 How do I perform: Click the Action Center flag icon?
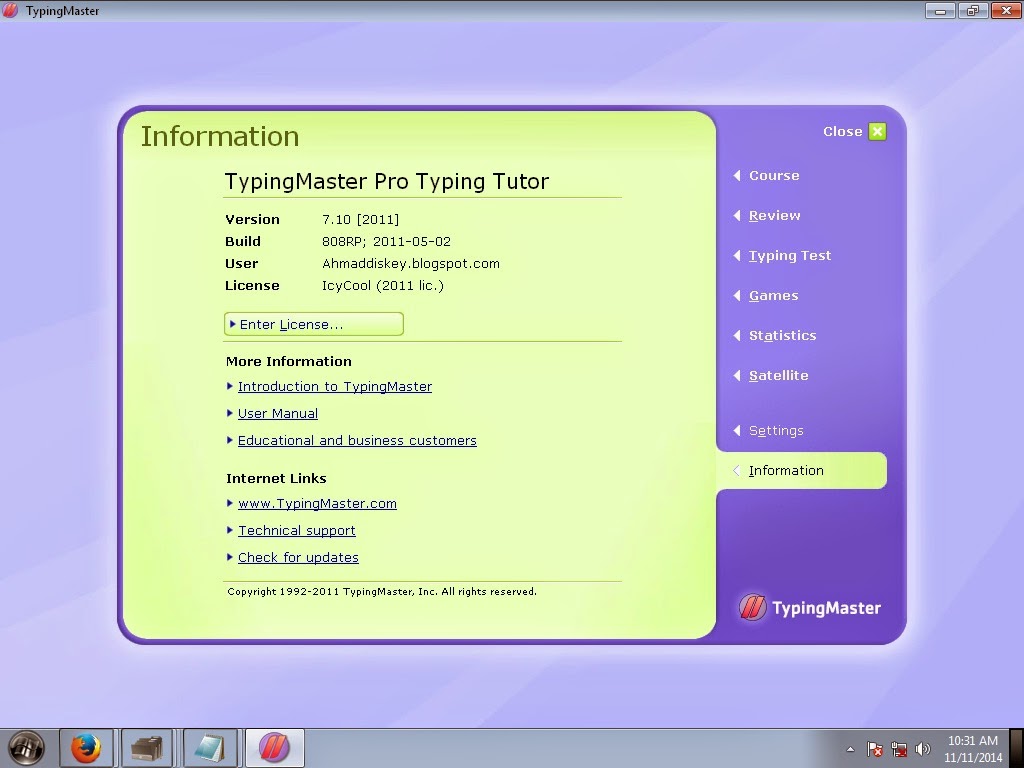click(874, 747)
